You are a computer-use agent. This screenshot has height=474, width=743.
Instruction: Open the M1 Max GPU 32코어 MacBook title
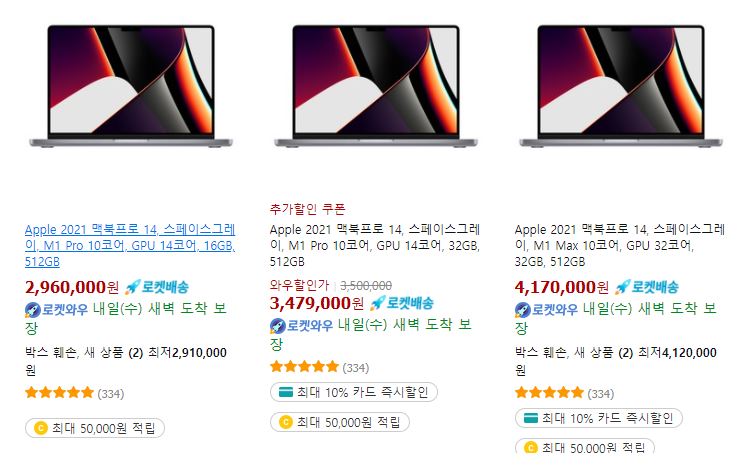coord(620,246)
